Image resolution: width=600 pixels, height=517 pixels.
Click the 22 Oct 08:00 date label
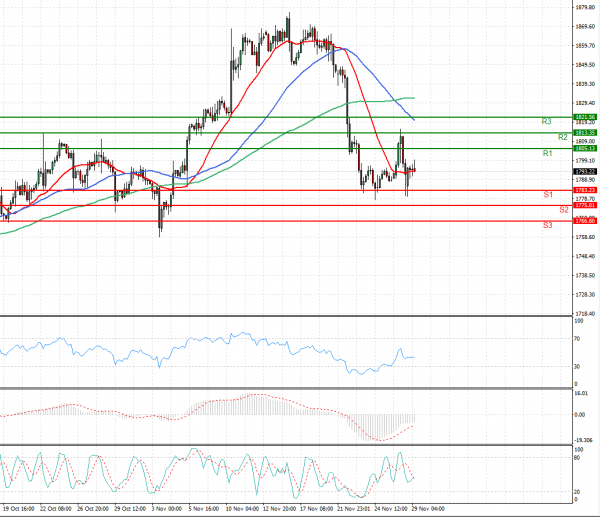point(55,509)
